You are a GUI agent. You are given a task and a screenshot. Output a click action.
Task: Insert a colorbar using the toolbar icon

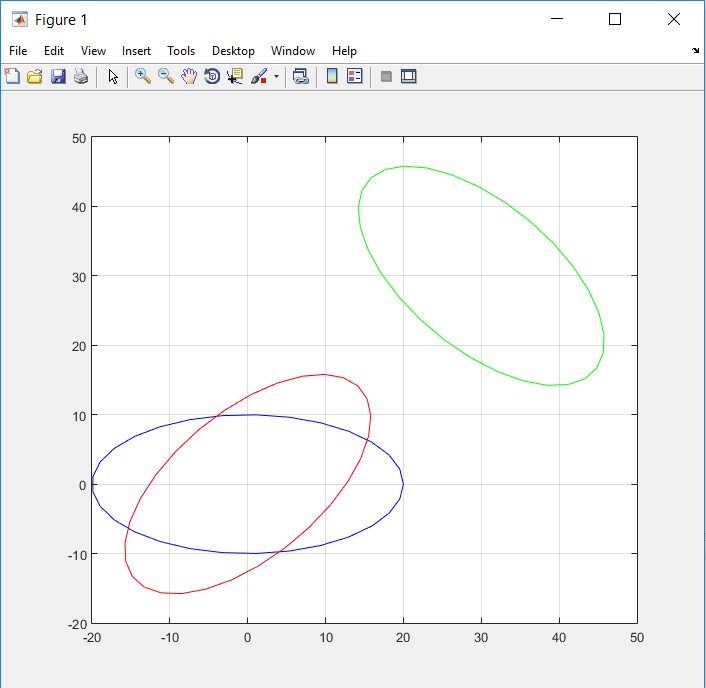click(332, 76)
